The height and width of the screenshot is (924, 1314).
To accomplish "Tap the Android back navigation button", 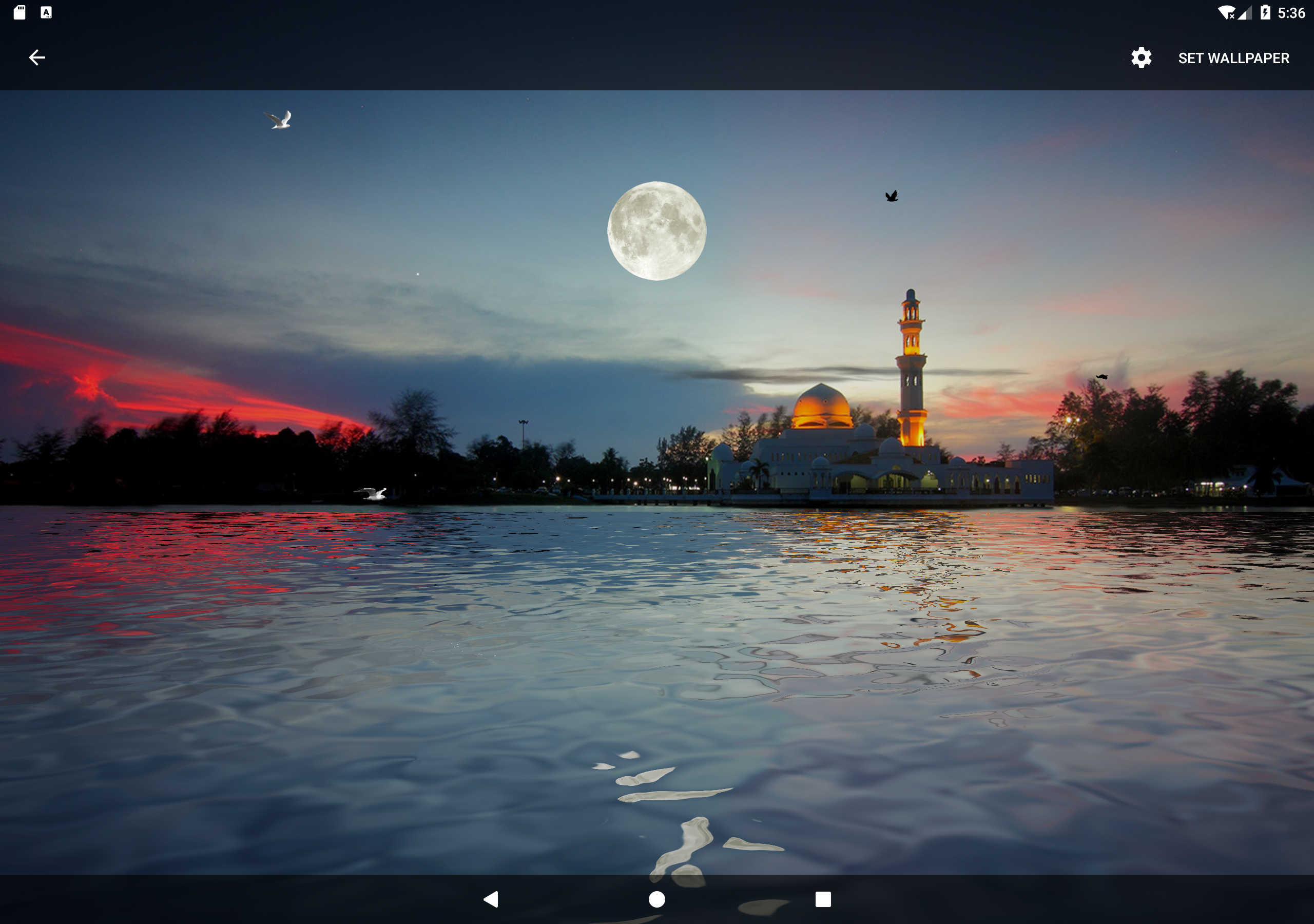I will pos(491,899).
